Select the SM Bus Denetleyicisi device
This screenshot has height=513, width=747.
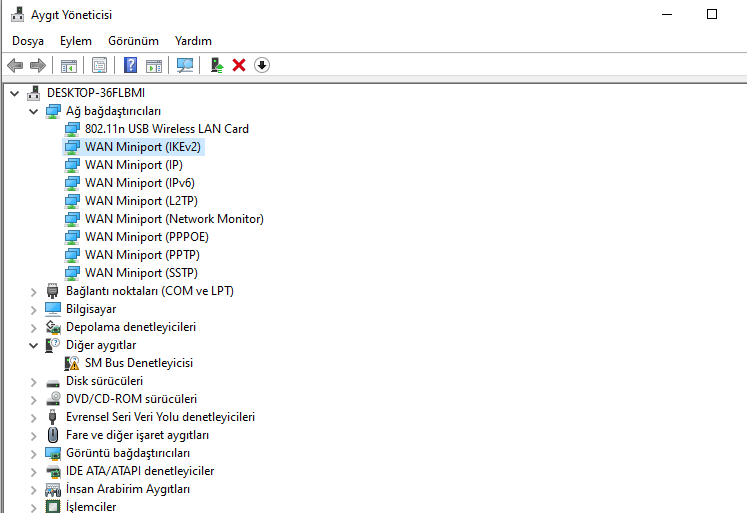(139, 363)
